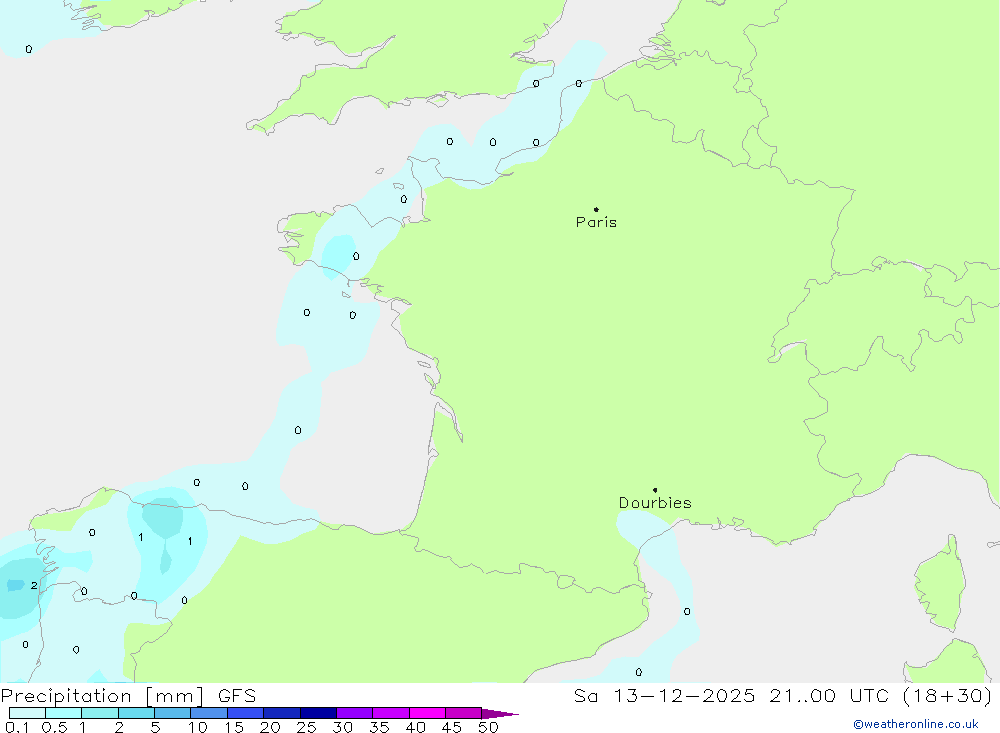Click the date Sa 13-12-2025 text

(x=665, y=696)
